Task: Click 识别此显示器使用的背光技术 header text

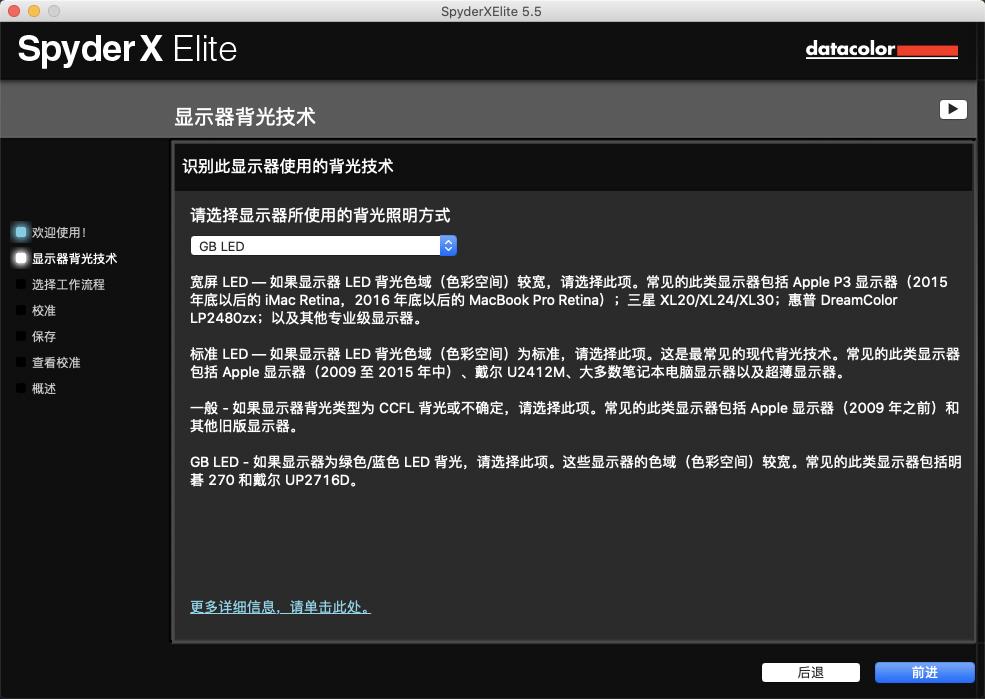Action: (x=288, y=166)
